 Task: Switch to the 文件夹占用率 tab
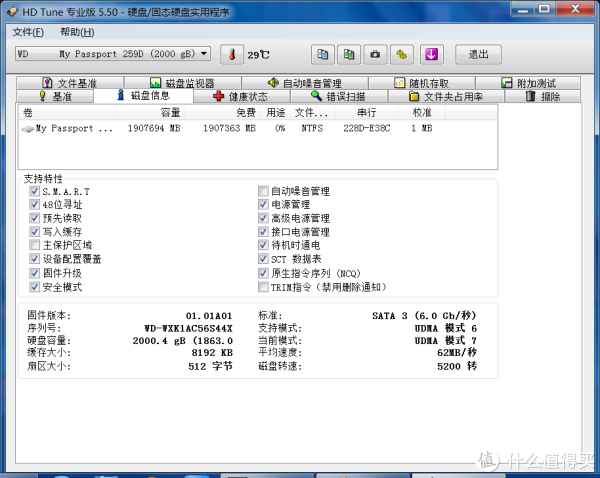click(x=446, y=96)
